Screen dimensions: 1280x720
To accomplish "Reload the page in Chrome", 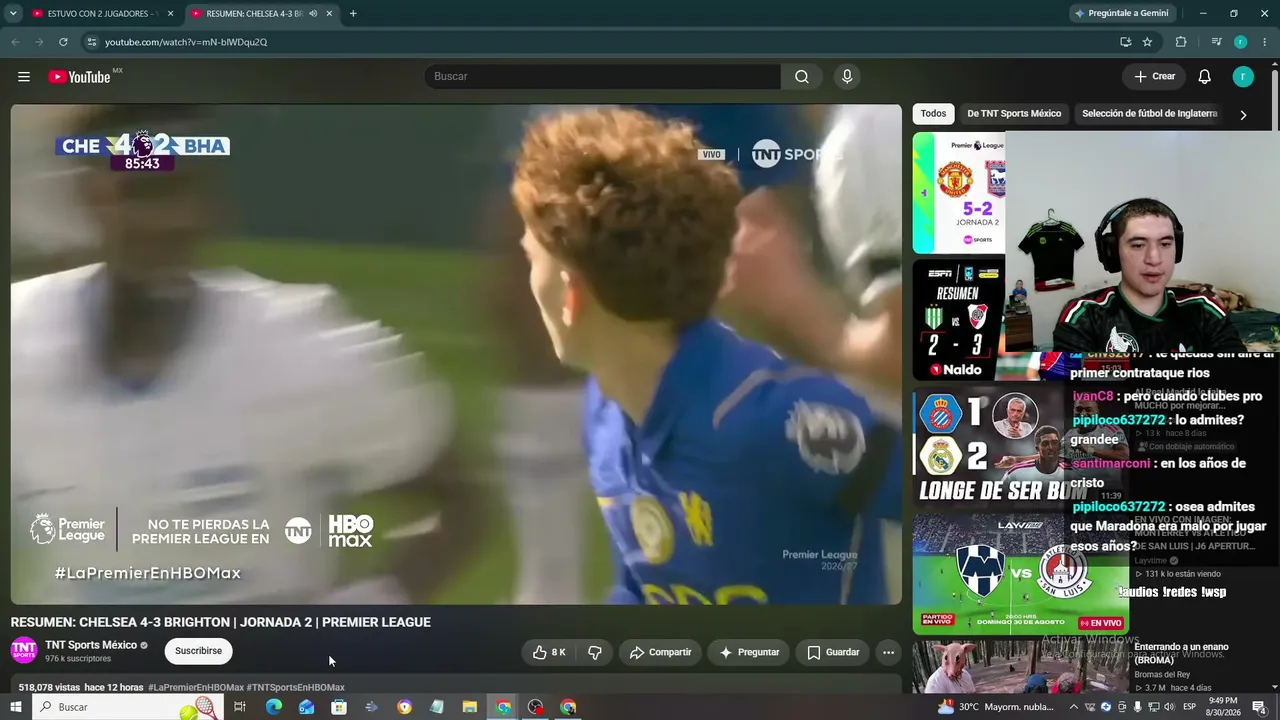I will tap(63, 42).
